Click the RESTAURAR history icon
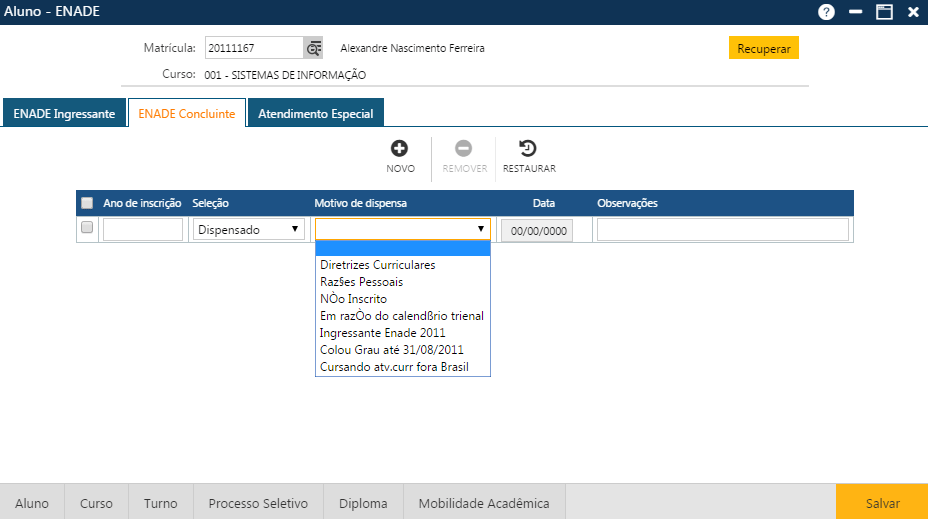The height and width of the screenshot is (519, 929). click(x=527, y=148)
